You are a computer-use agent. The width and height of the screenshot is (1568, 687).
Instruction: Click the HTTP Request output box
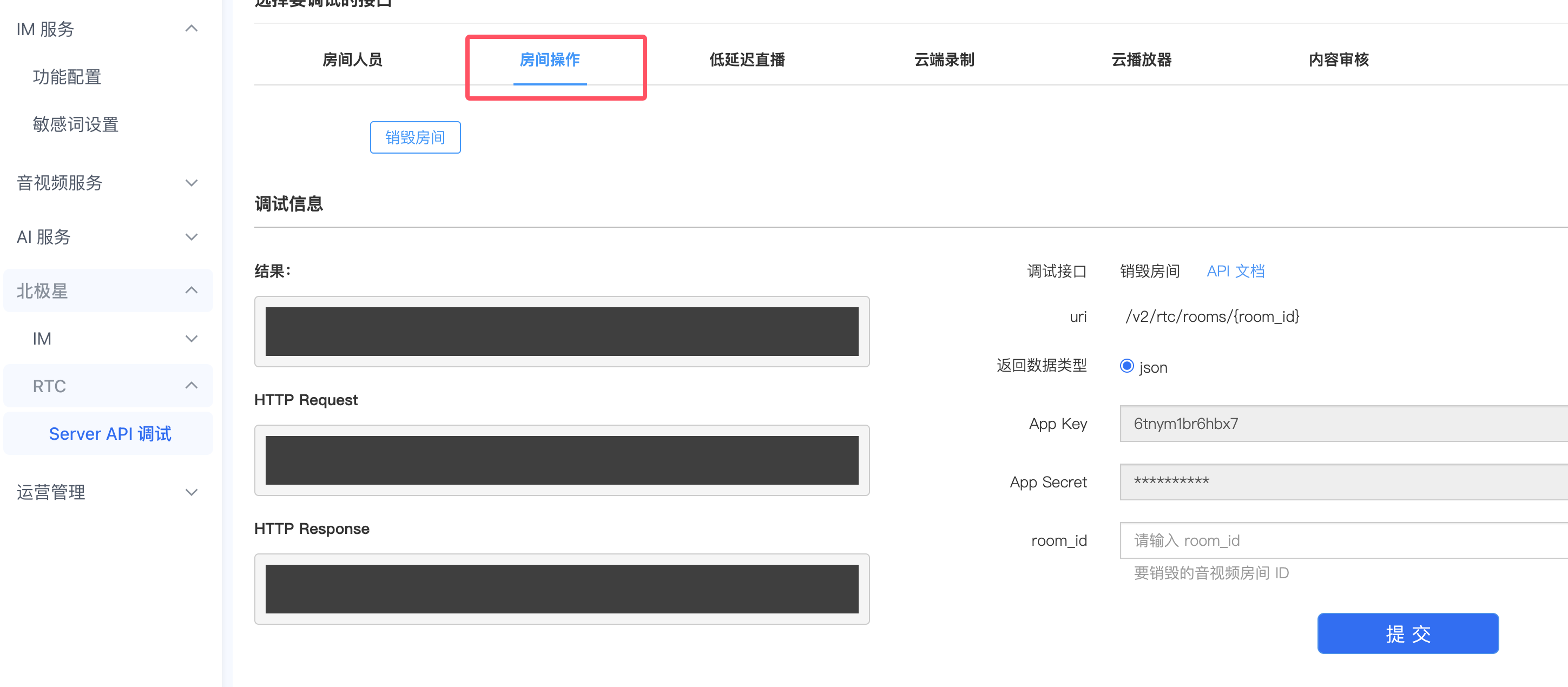(x=562, y=460)
